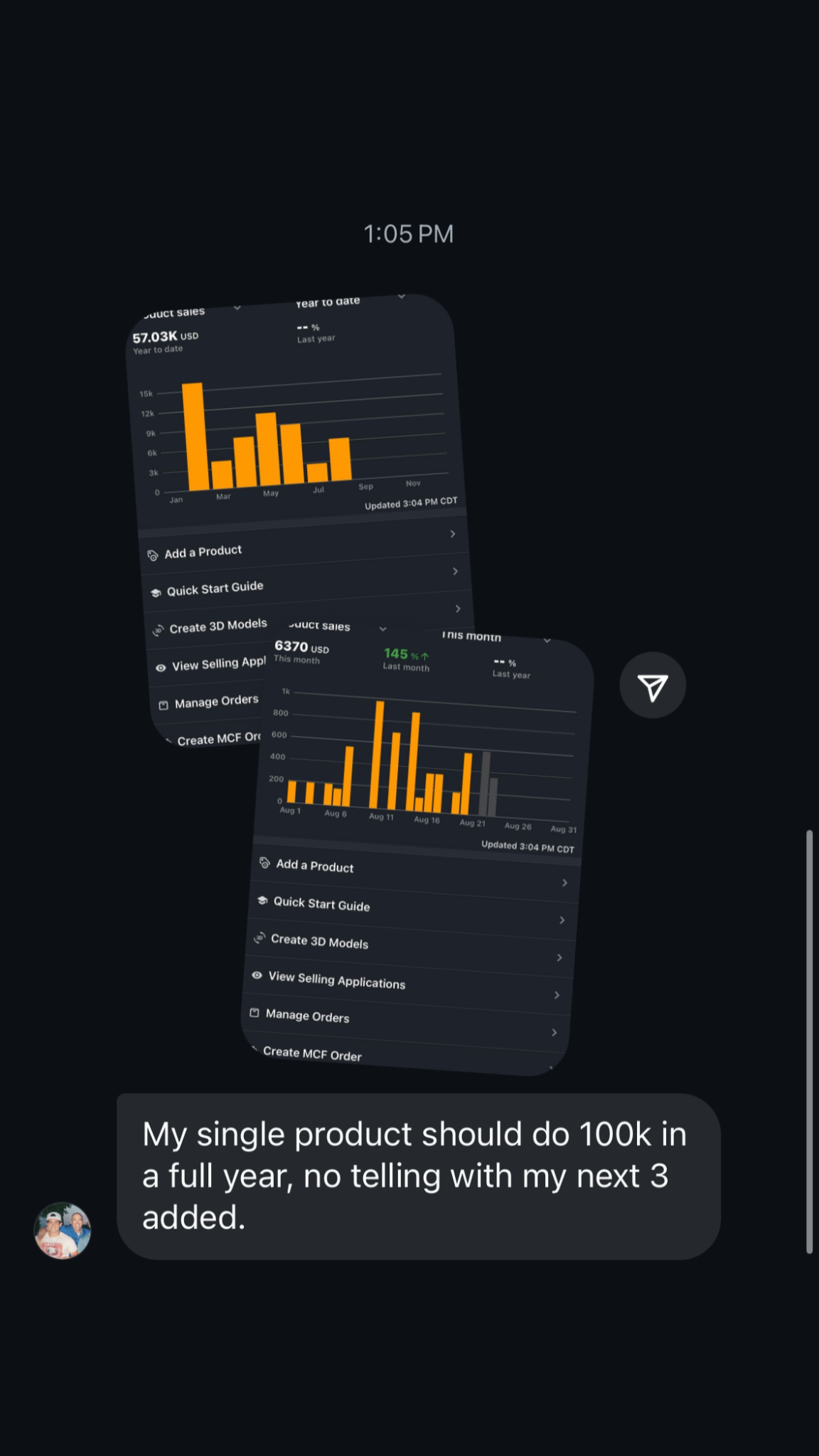Open the sender's profile picture avatar
The image size is (819, 1456).
tap(63, 1231)
